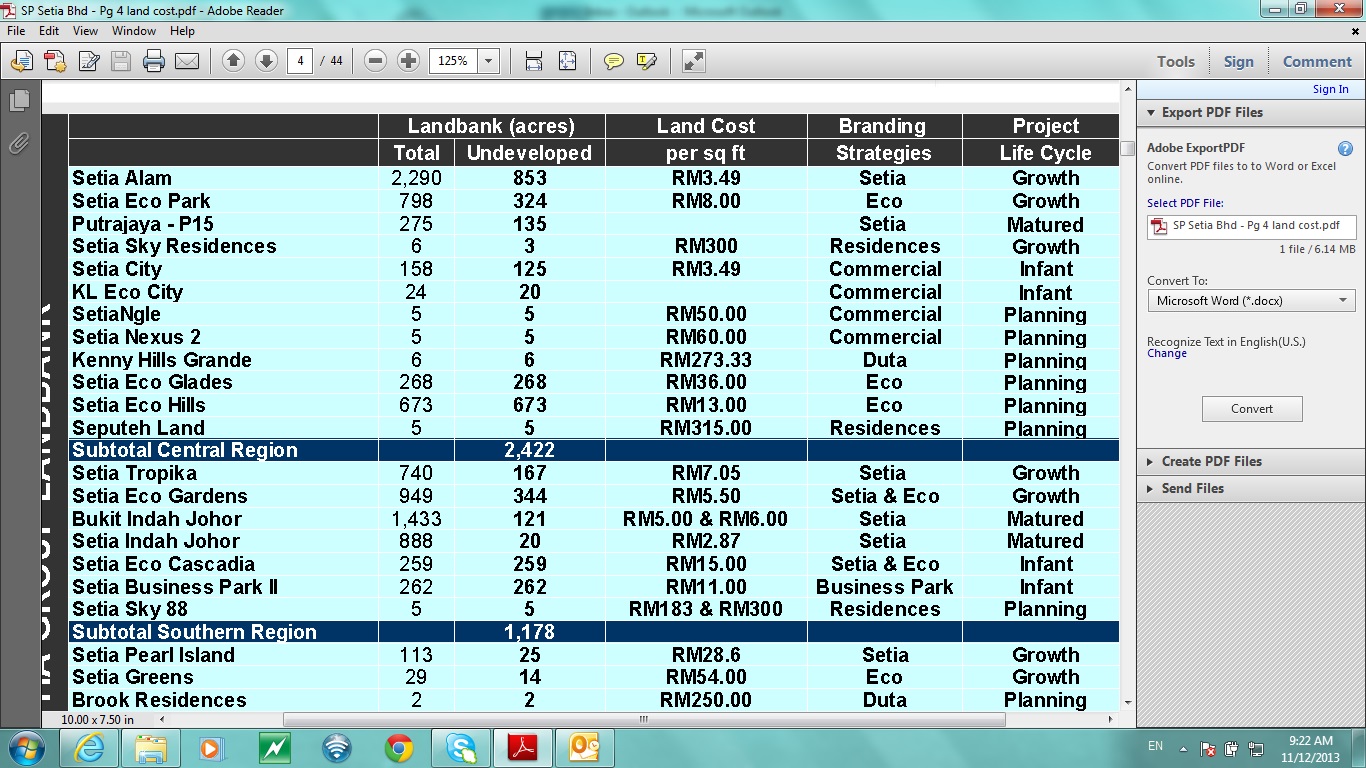This screenshot has width=1366, height=768.
Task: Open the Sign pane tab
Action: point(1238,62)
